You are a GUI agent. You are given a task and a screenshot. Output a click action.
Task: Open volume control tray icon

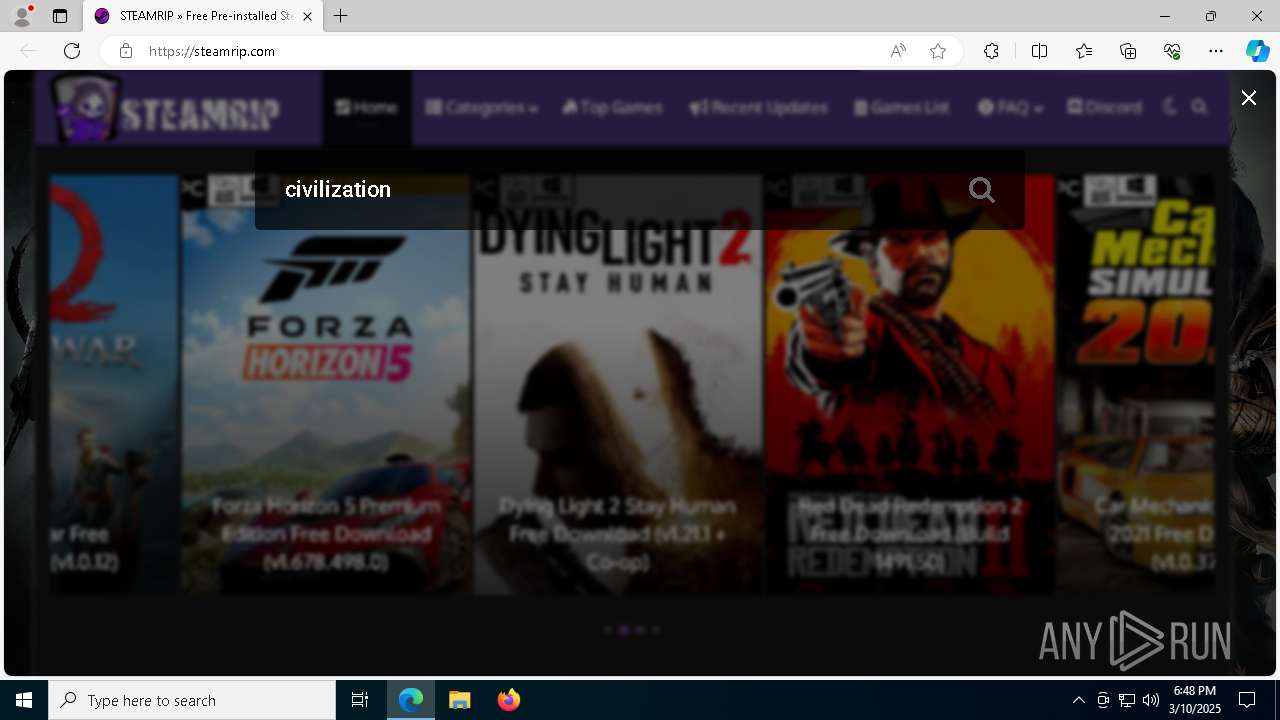coord(1150,700)
